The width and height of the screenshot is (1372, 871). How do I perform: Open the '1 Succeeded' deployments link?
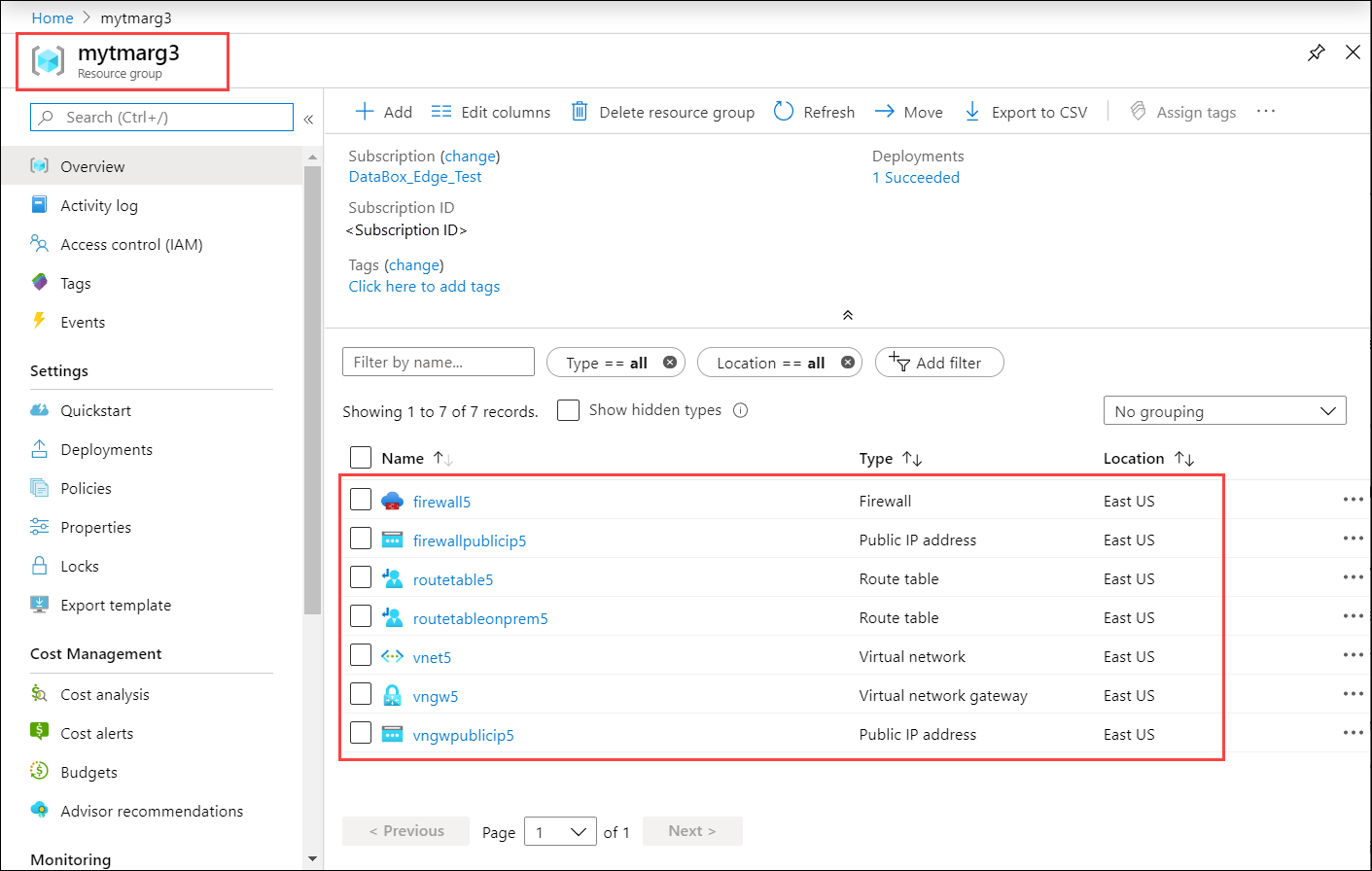(x=915, y=177)
